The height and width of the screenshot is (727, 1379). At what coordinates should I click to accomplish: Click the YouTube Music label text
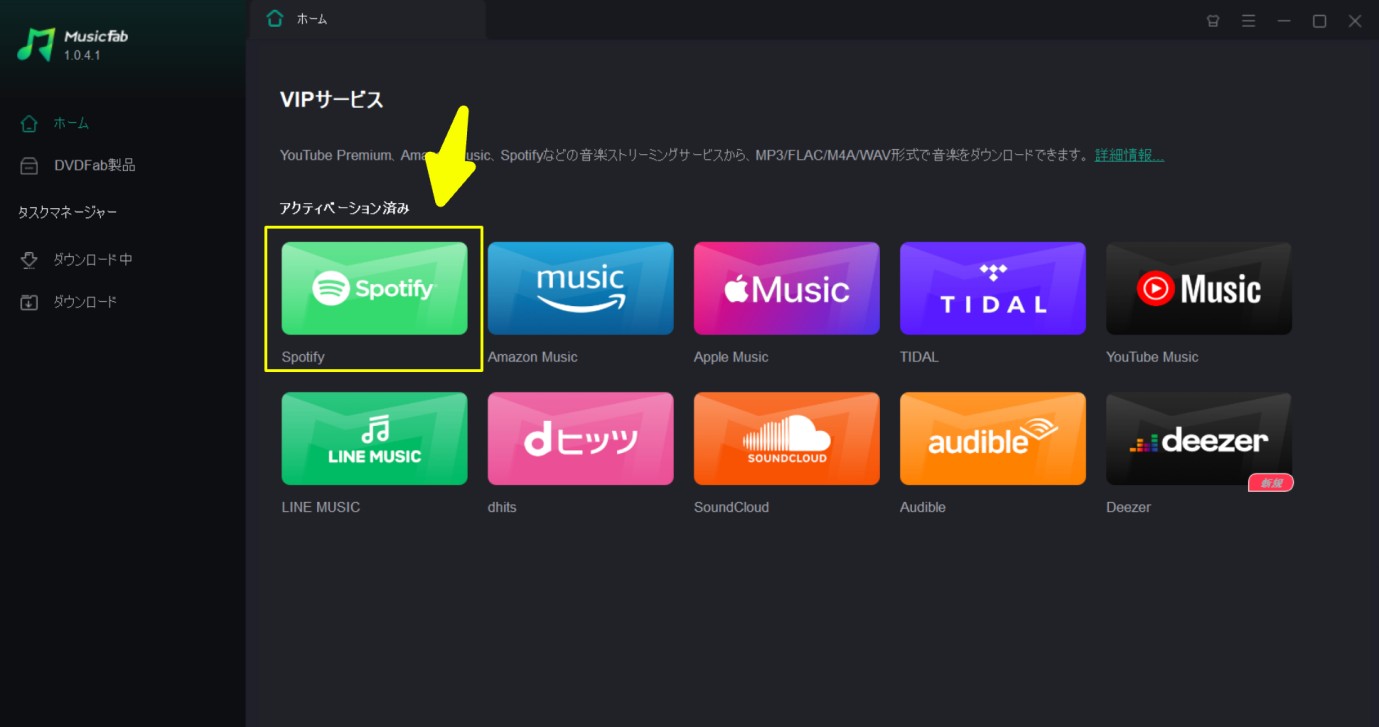[1152, 357]
